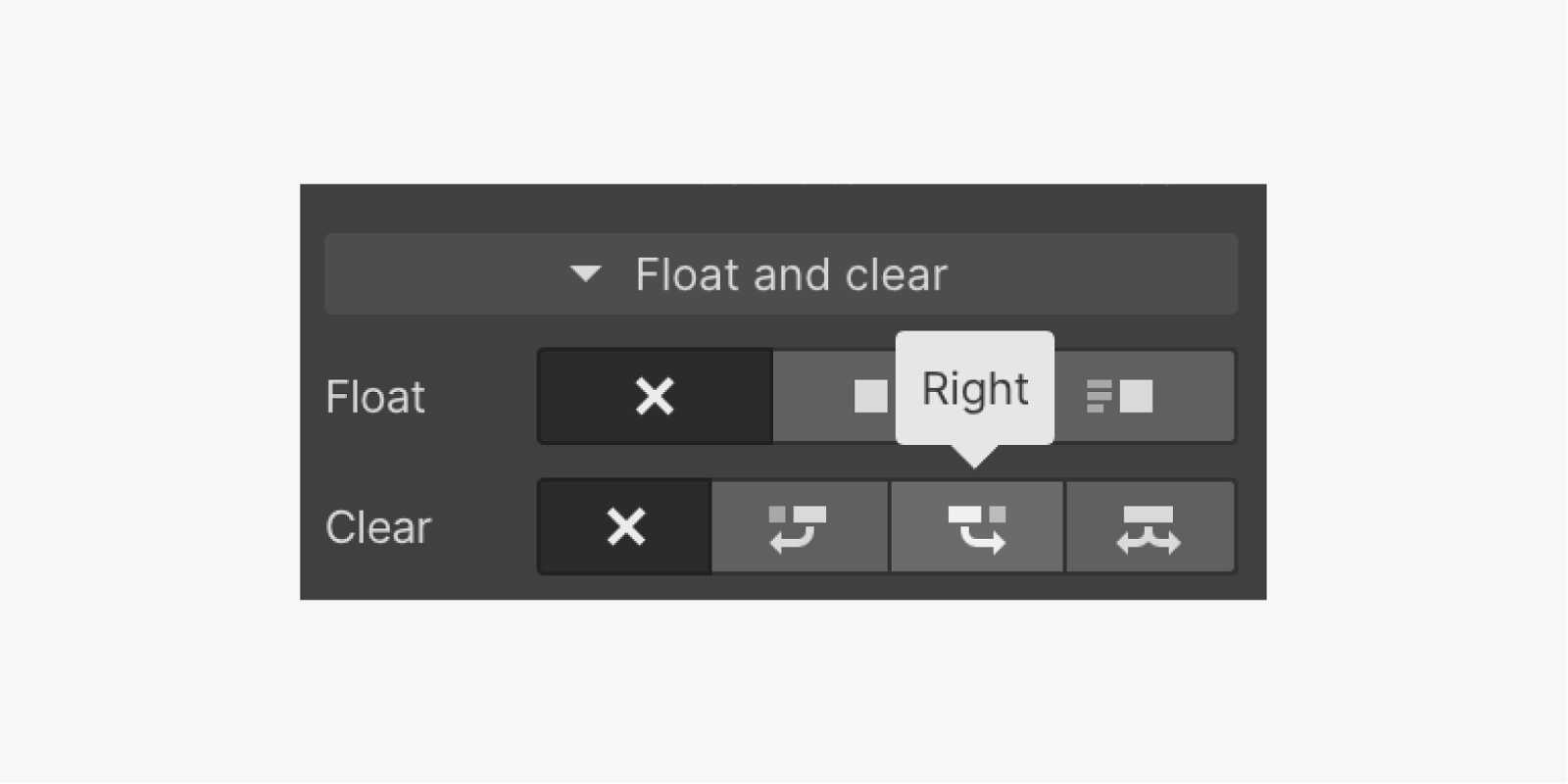
Task: Click the square float icon beside tooltip
Action: (868, 397)
